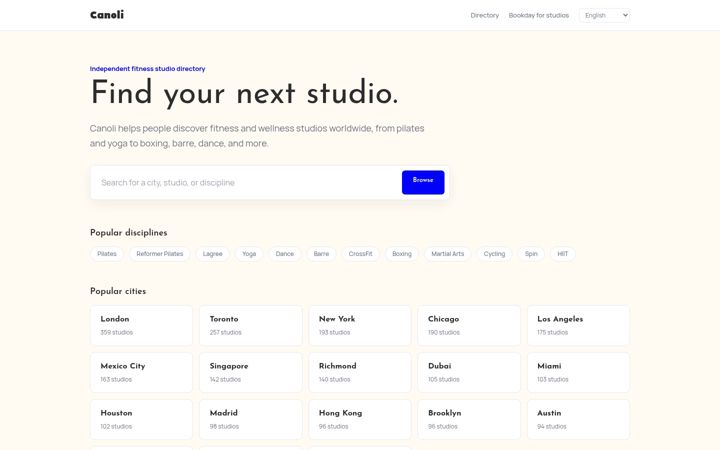Open the Mexico City card

pyautogui.click(x=141, y=372)
